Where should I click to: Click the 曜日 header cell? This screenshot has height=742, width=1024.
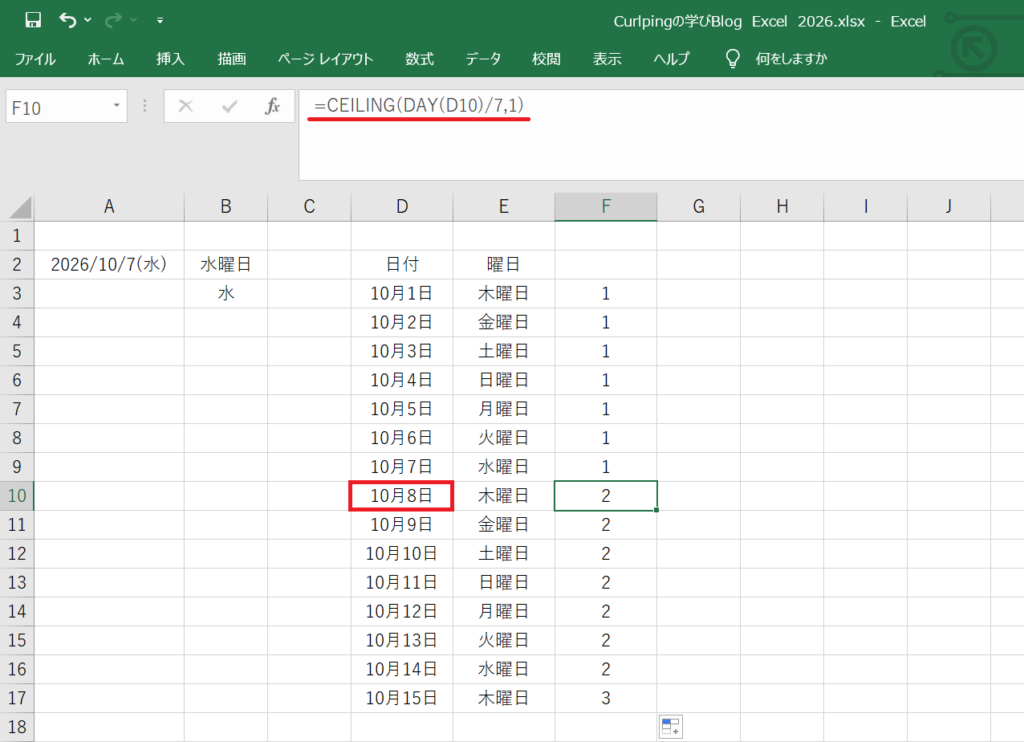click(504, 265)
